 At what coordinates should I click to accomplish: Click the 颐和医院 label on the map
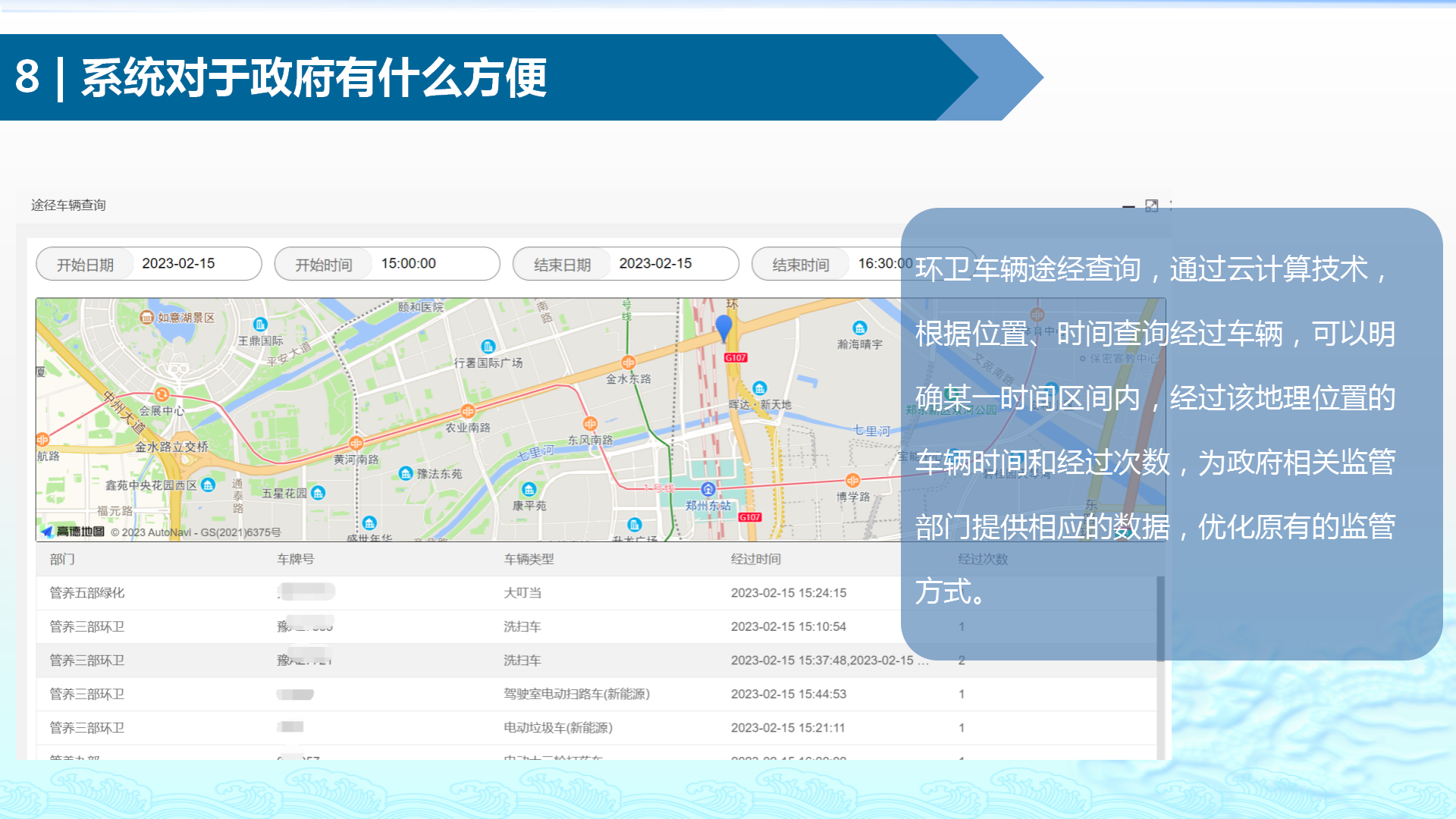421,307
